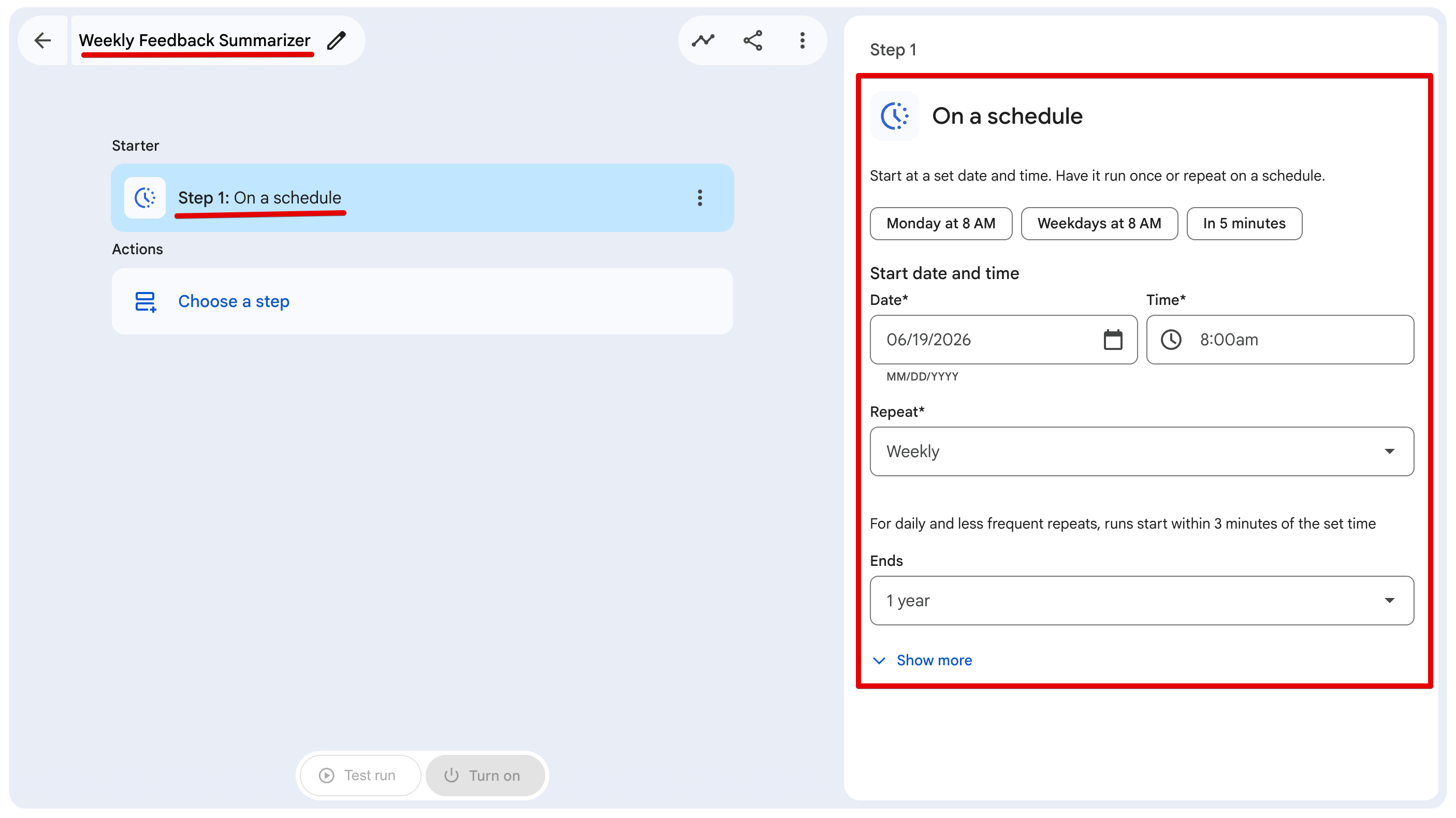Click the back arrow icon
The width and height of the screenshot is (1456, 818).
point(42,40)
